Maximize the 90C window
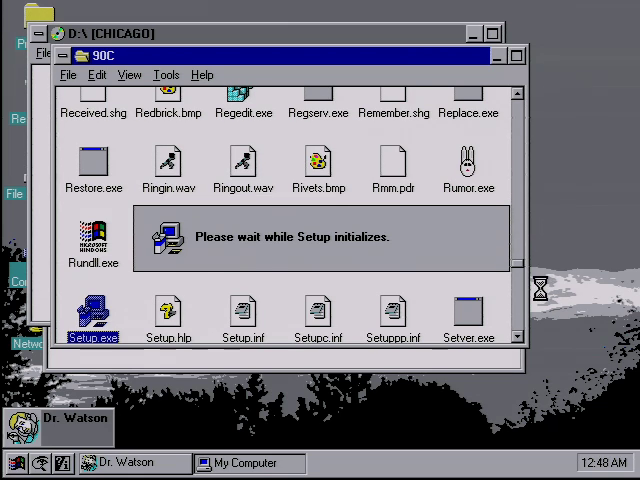 tap(516, 56)
